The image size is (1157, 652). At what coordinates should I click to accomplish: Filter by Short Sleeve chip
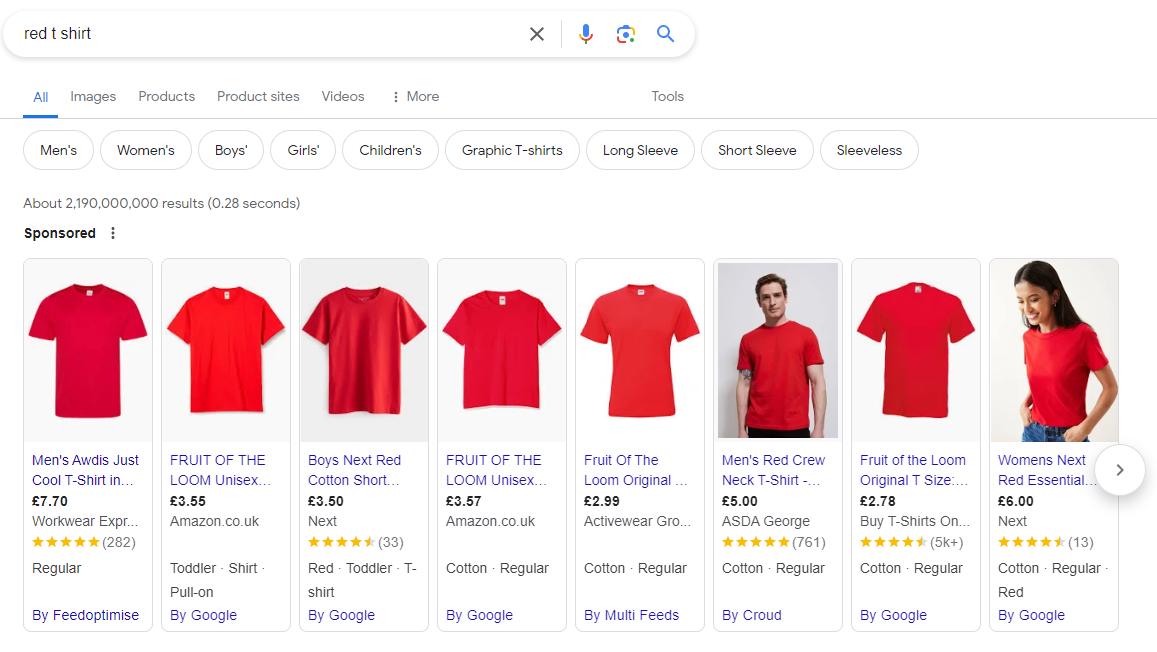pos(757,150)
